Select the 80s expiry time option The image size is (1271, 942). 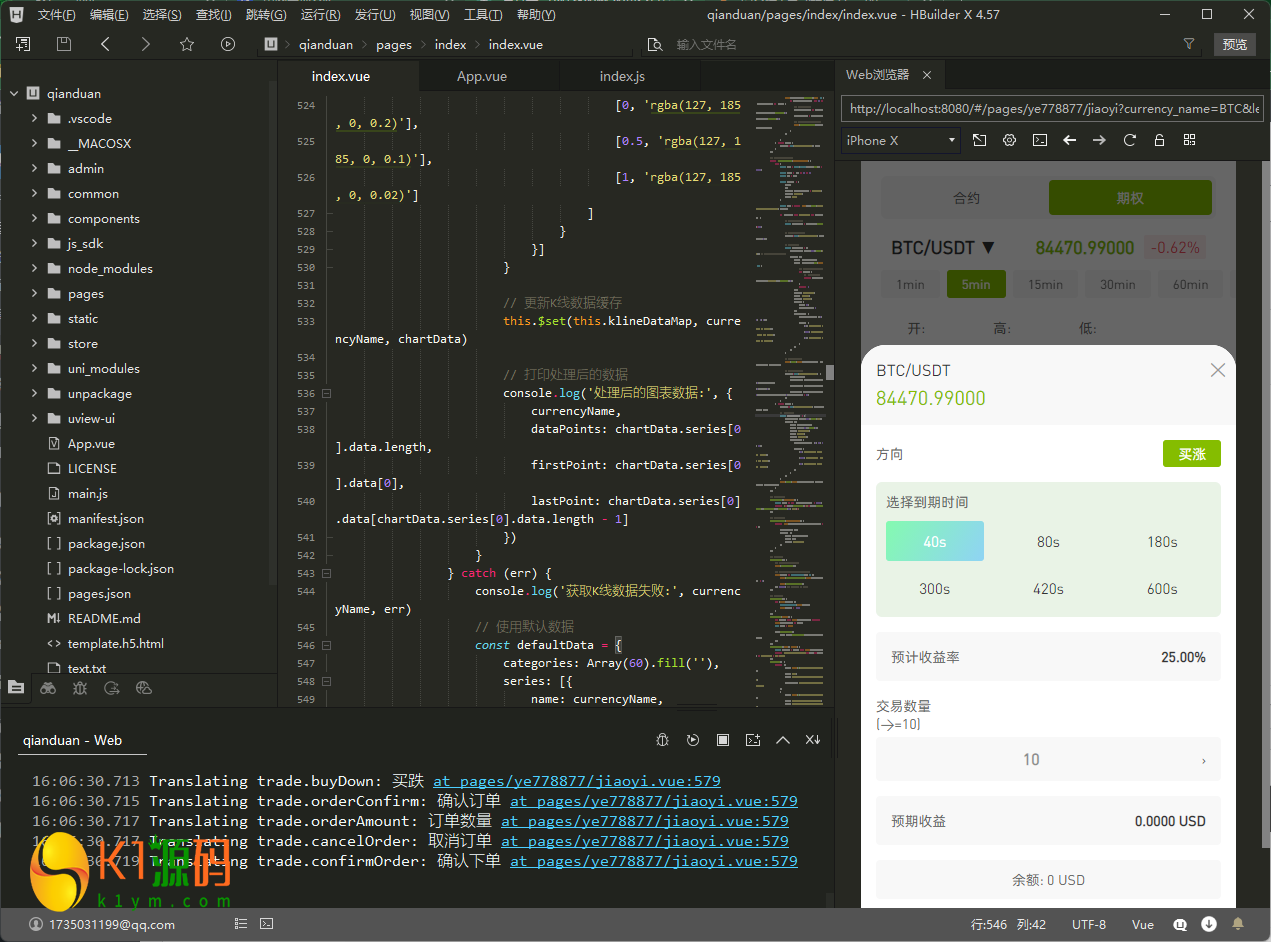[1048, 542]
